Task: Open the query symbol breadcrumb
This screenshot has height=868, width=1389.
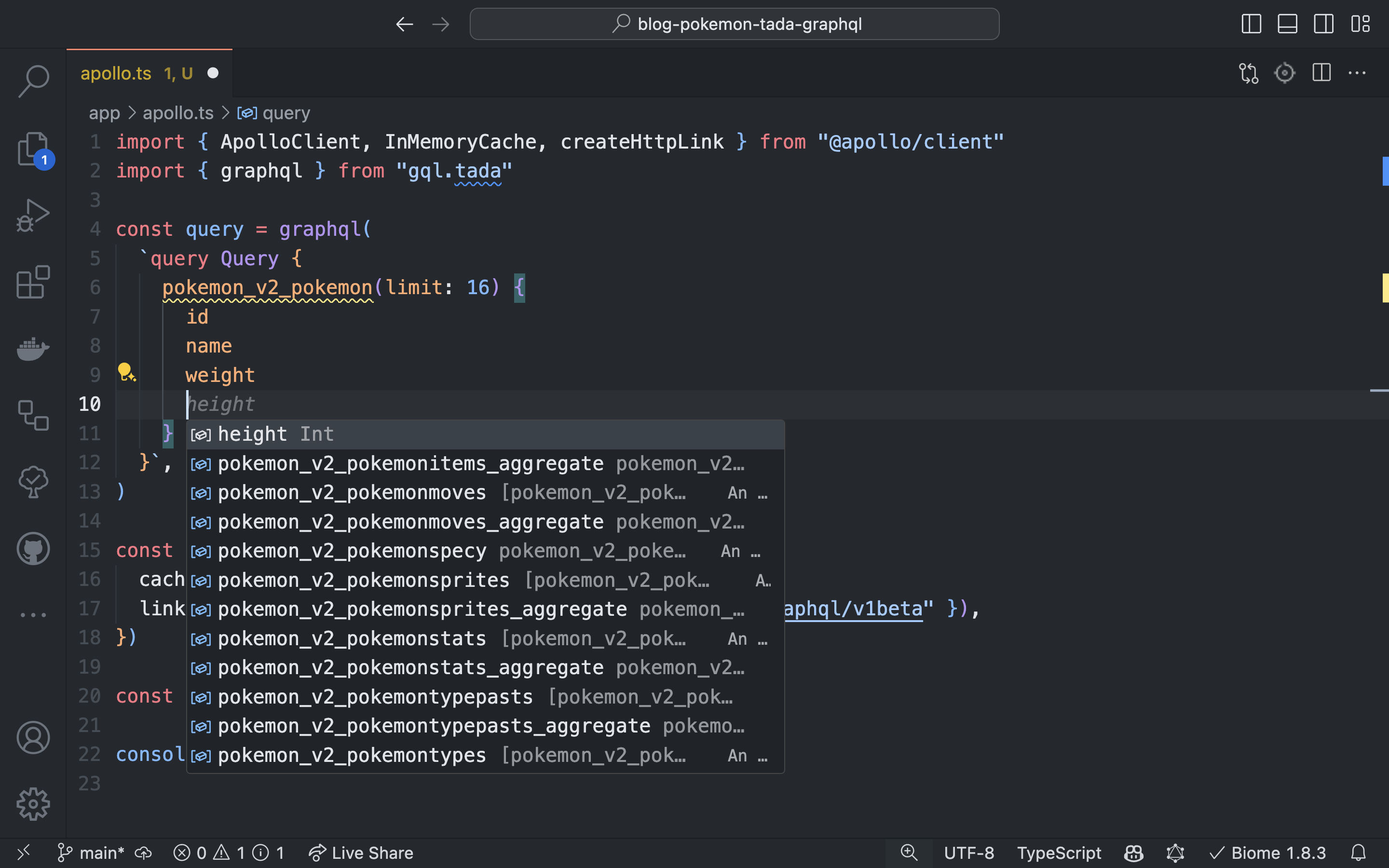Action: point(274,113)
